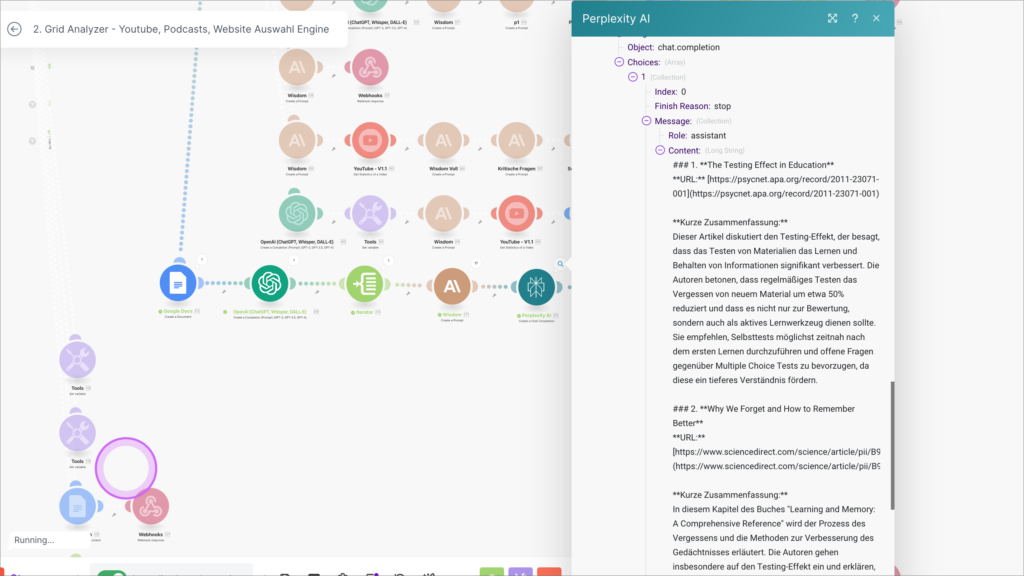Click the upper of the two stacked Tools modules

click(77, 360)
